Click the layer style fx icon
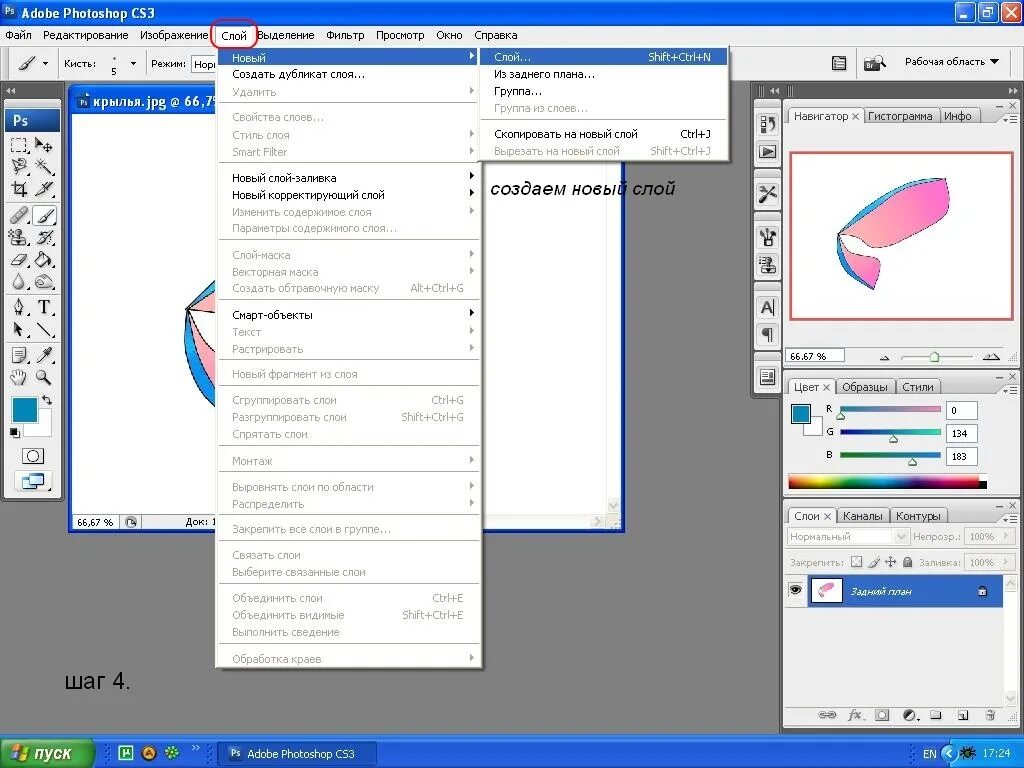The image size is (1024, 768). [856, 715]
